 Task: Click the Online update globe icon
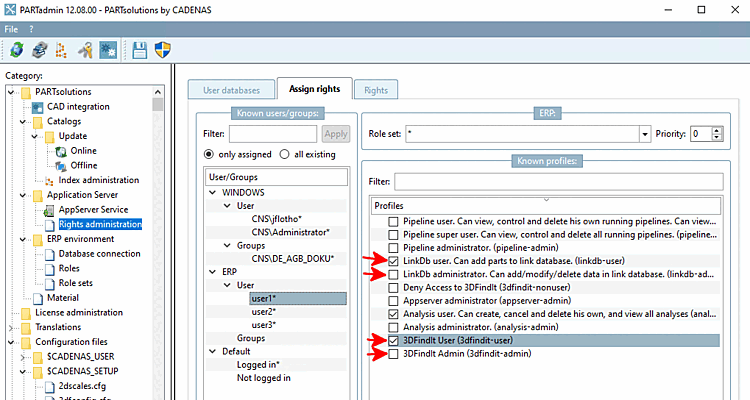click(61, 151)
